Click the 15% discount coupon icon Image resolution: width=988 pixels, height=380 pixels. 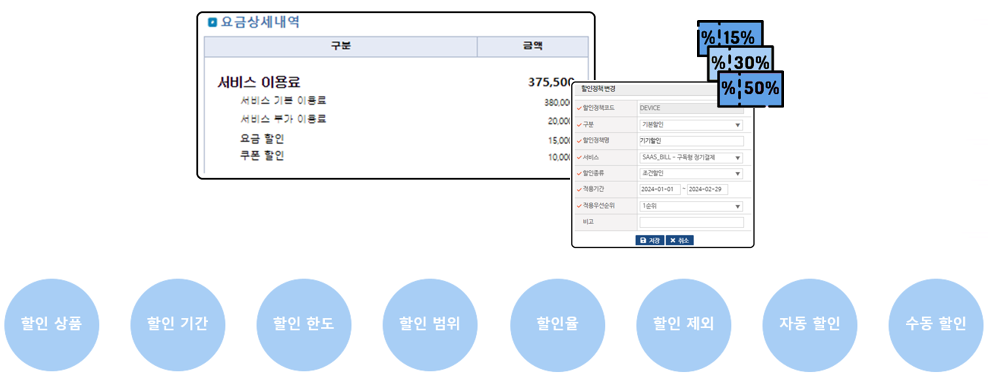(x=730, y=38)
